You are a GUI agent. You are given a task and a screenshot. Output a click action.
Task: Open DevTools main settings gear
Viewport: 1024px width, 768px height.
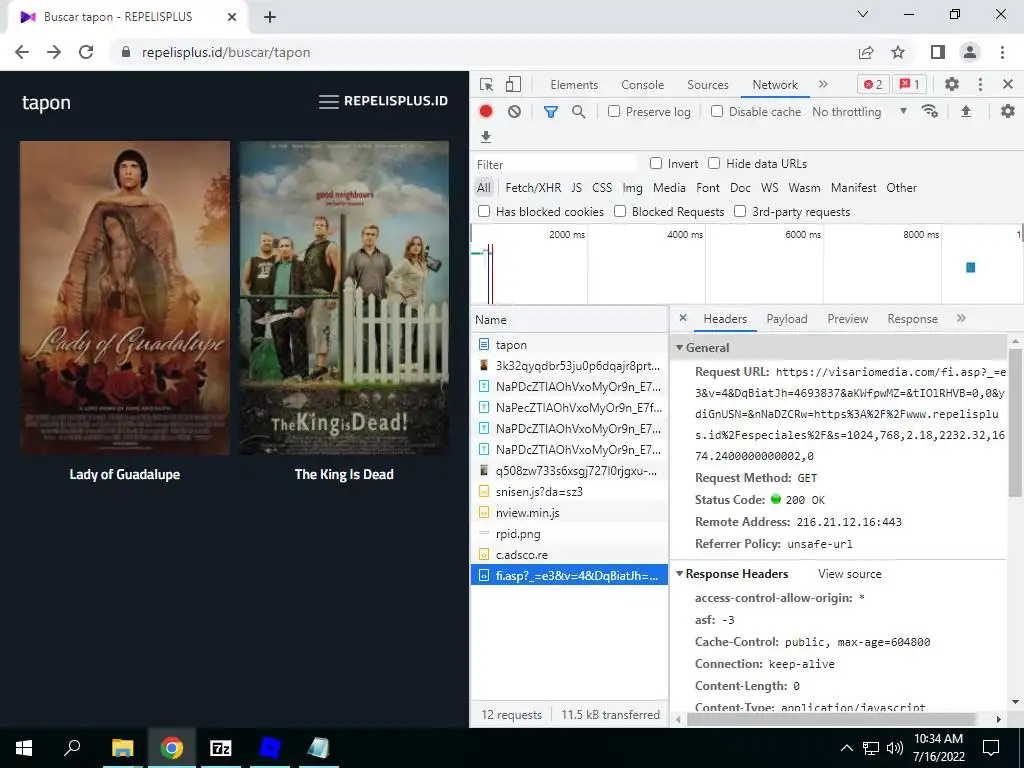(x=952, y=84)
